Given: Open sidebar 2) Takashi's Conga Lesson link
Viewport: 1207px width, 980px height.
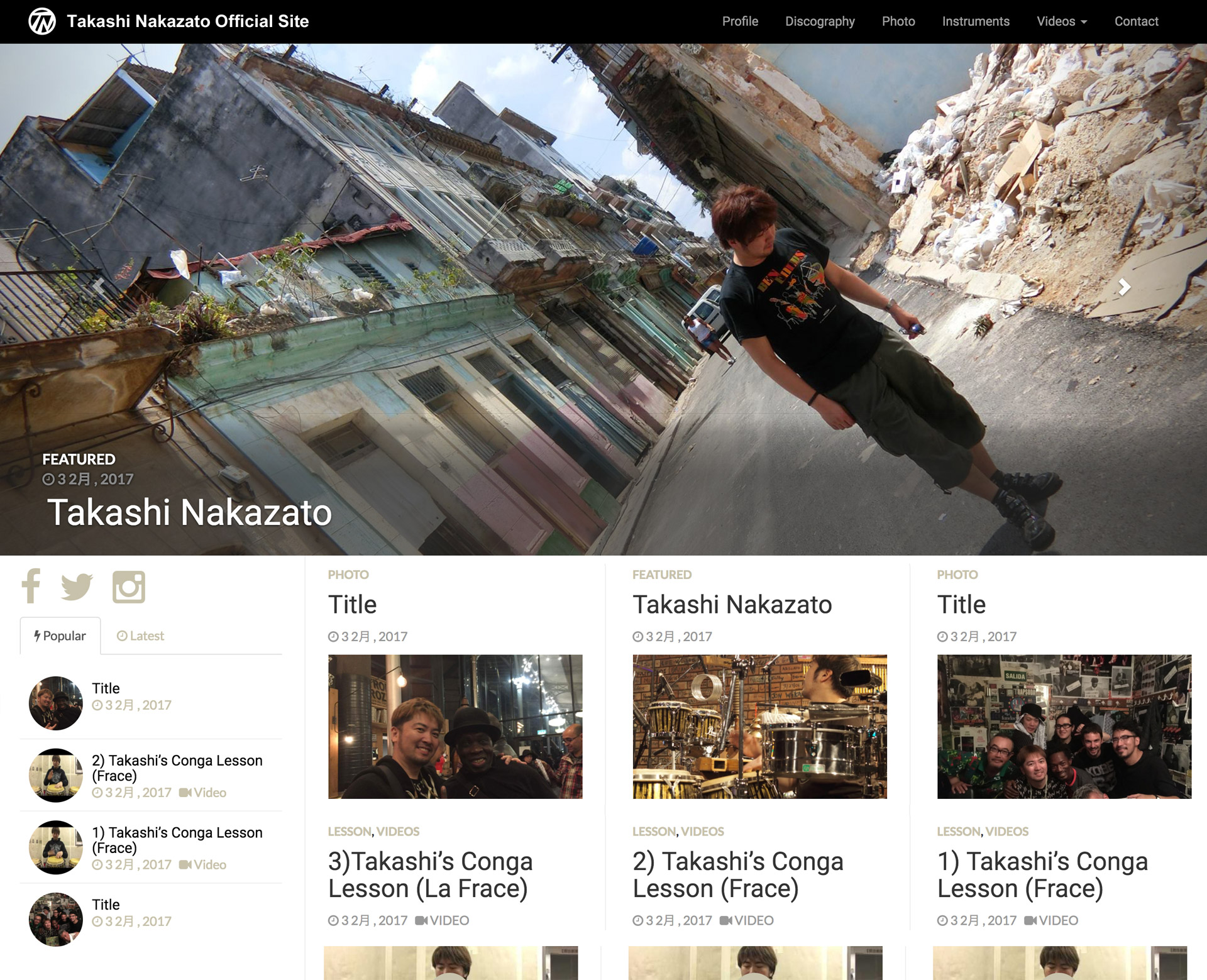Looking at the screenshot, I should pyautogui.click(x=177, y=768).
